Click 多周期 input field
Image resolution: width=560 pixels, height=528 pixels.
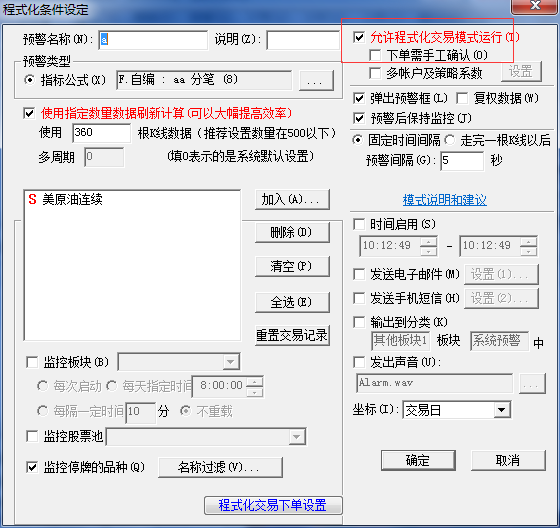pyautogui.click(x=104, y=157)
